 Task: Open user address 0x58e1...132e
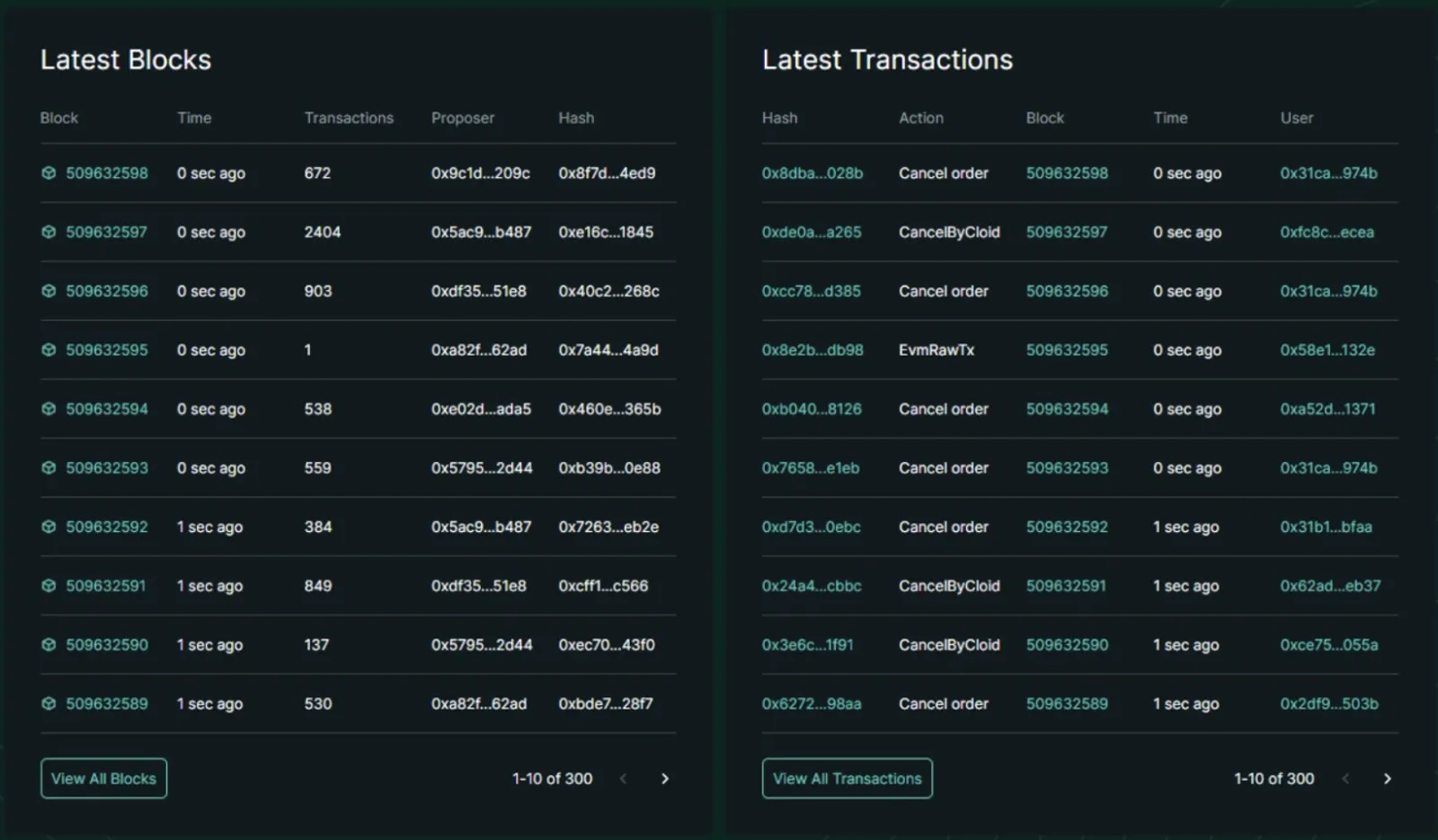pos(1327,349)
